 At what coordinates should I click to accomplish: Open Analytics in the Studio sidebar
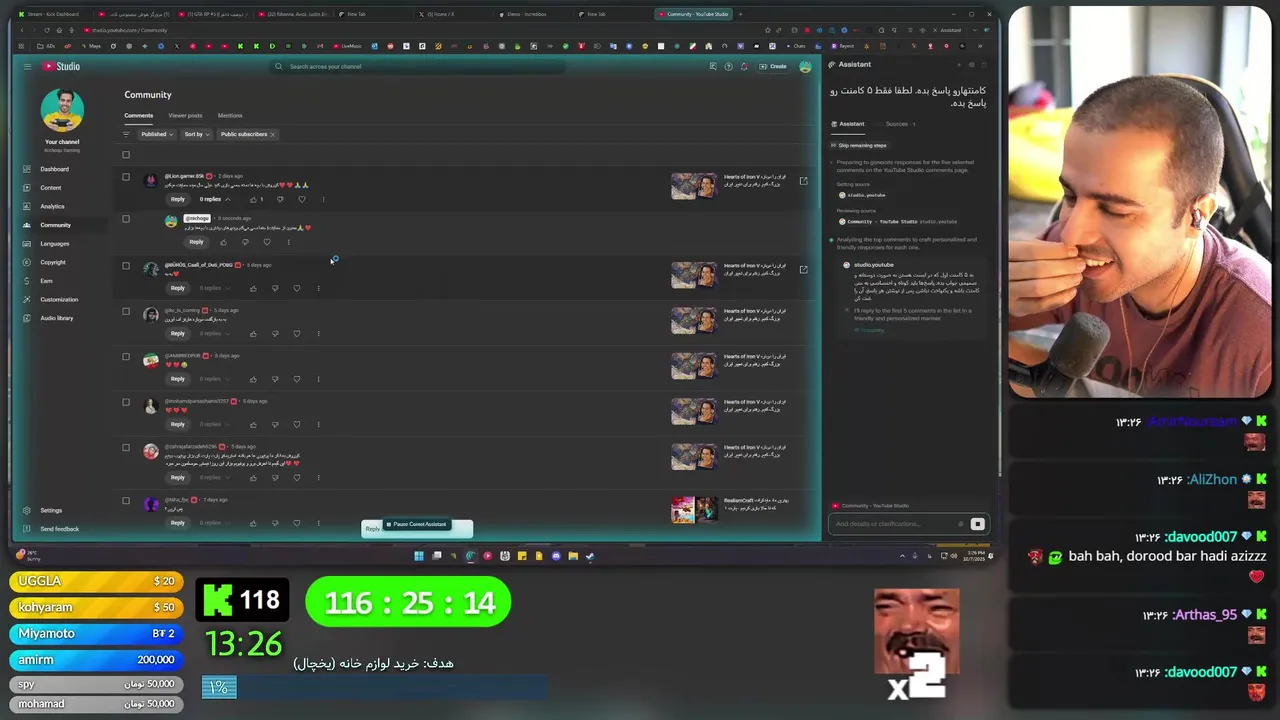[52, 206]
